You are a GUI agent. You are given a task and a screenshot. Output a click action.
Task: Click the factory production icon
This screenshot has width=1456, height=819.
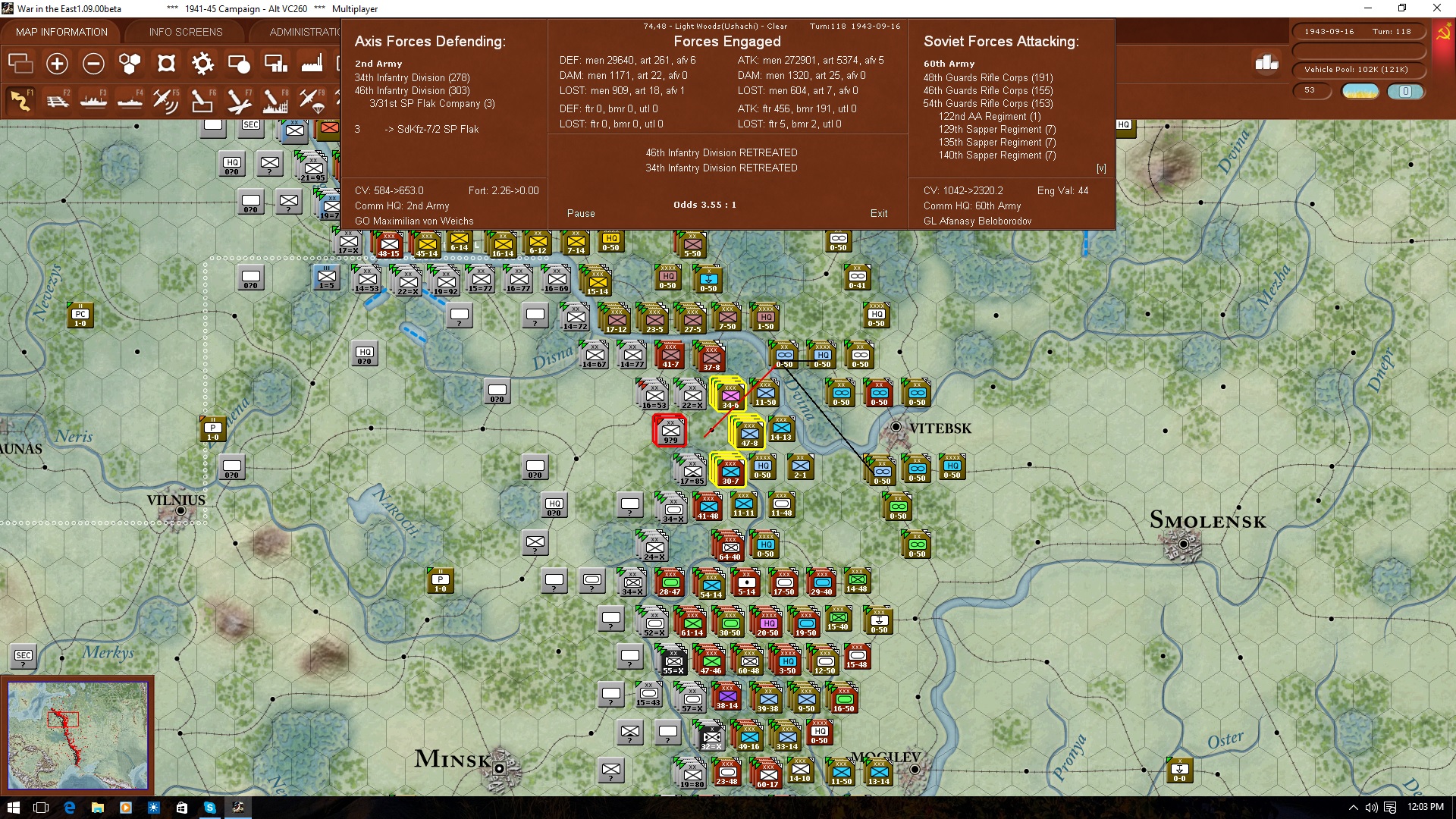coord(312,64)
